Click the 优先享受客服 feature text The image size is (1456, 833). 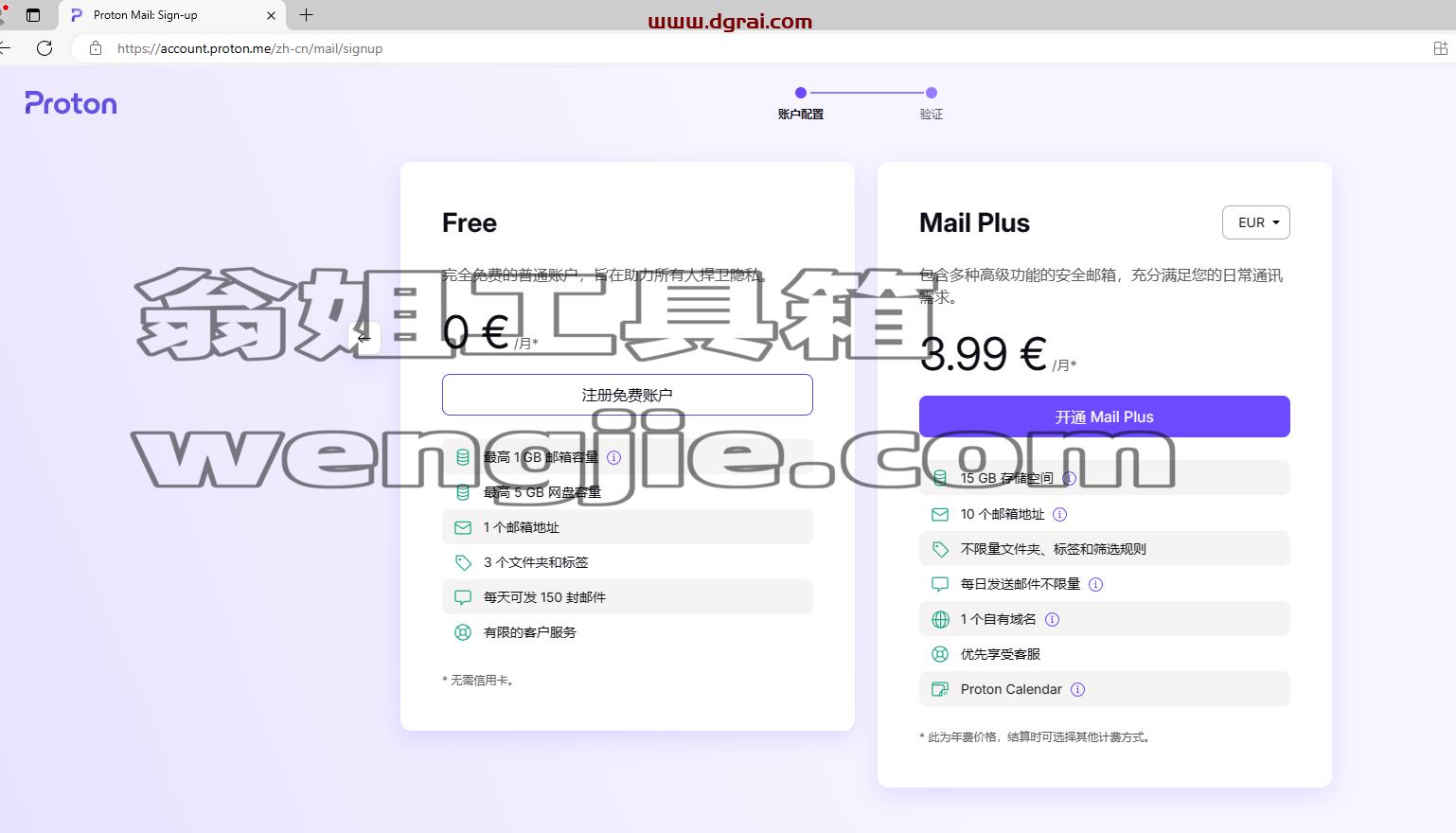[1001, 654]
